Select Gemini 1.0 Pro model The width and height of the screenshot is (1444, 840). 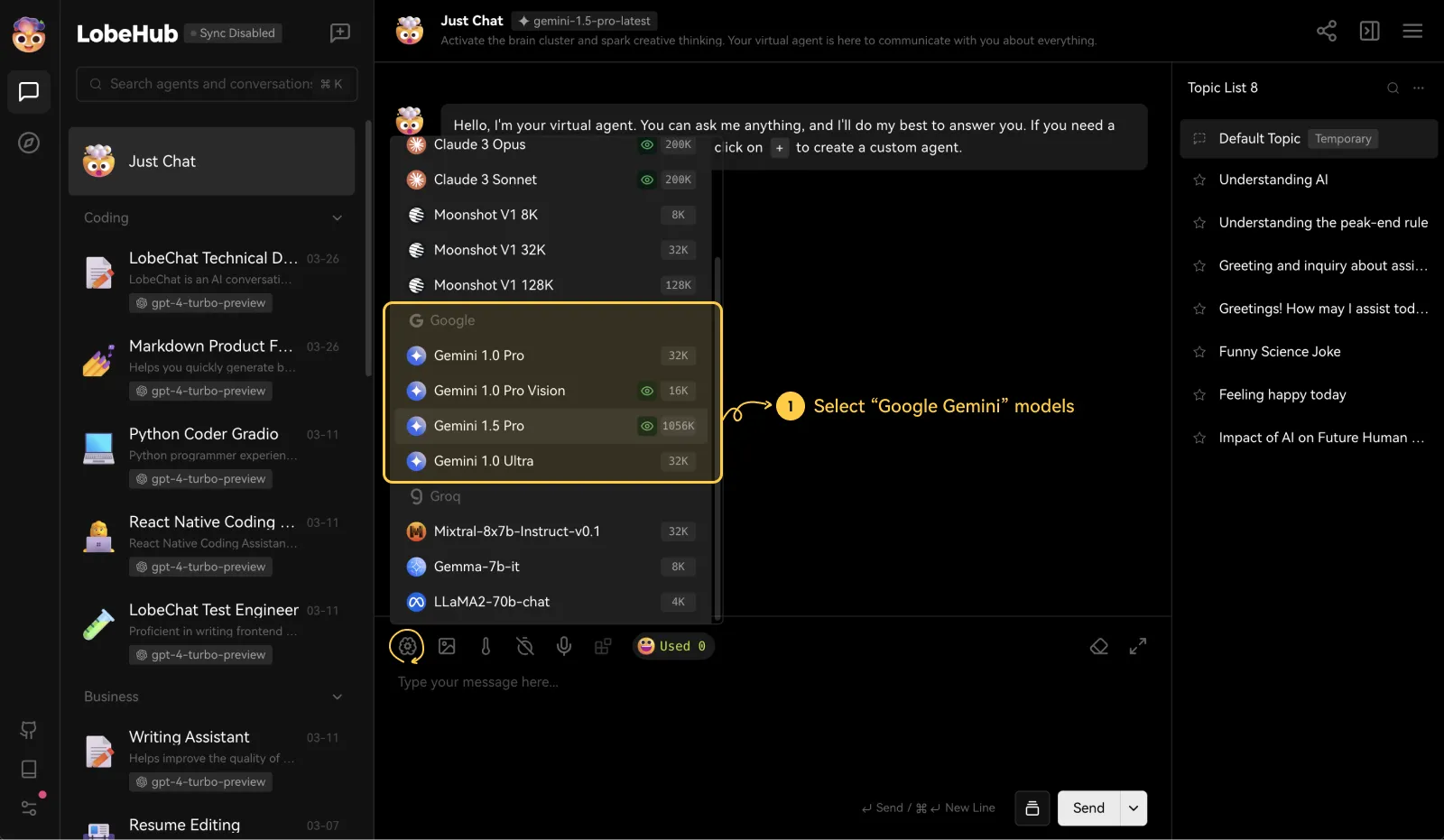[x=551, y=355]
